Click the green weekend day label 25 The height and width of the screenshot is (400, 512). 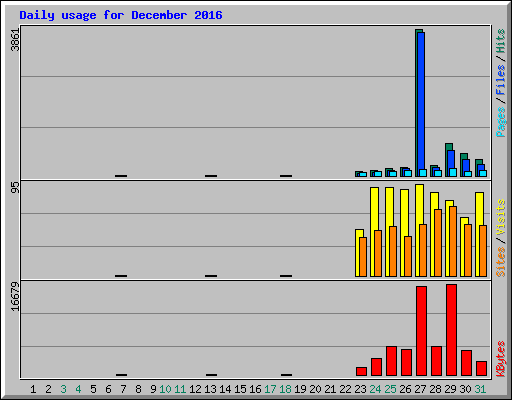pos(390,389)
